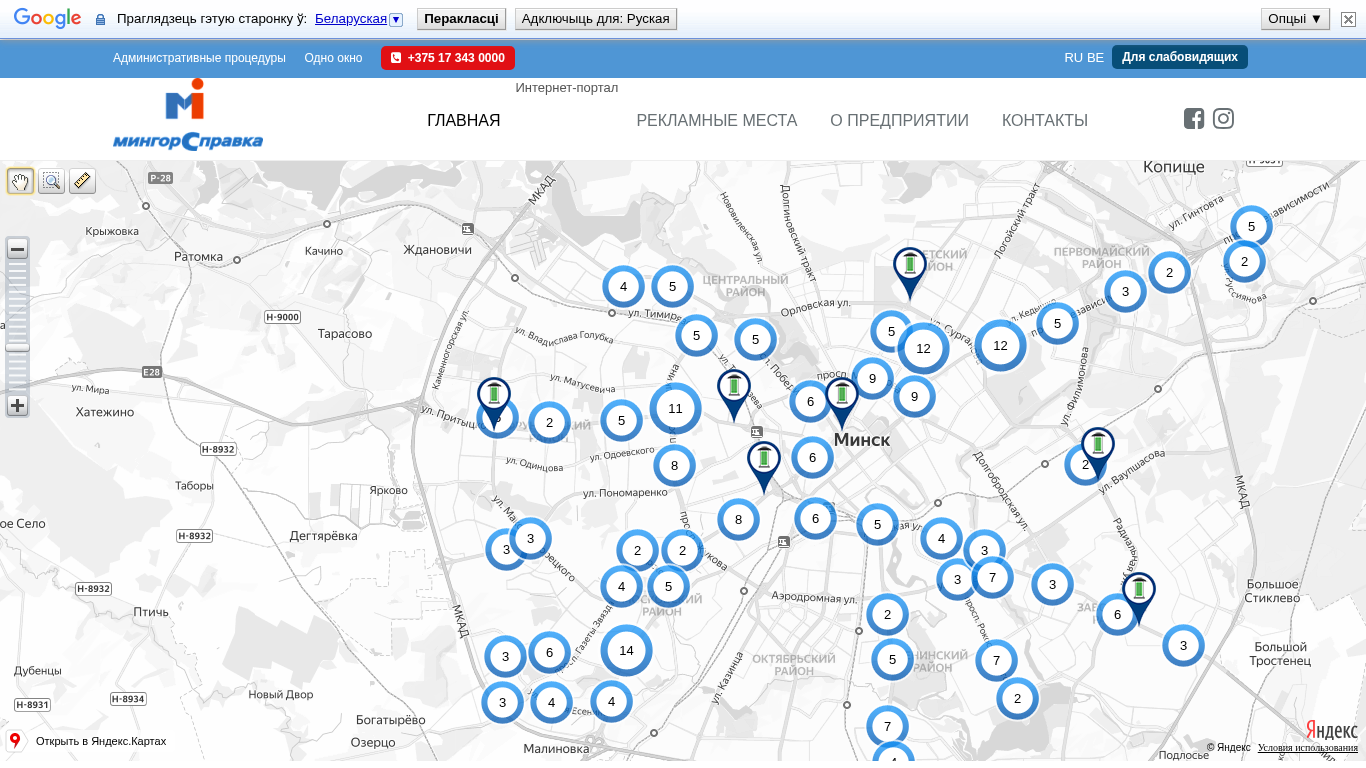Screen dimensions: 1366x768
Task: Enable the Для слабовидящих accessibility mode
Action: 1179,57
